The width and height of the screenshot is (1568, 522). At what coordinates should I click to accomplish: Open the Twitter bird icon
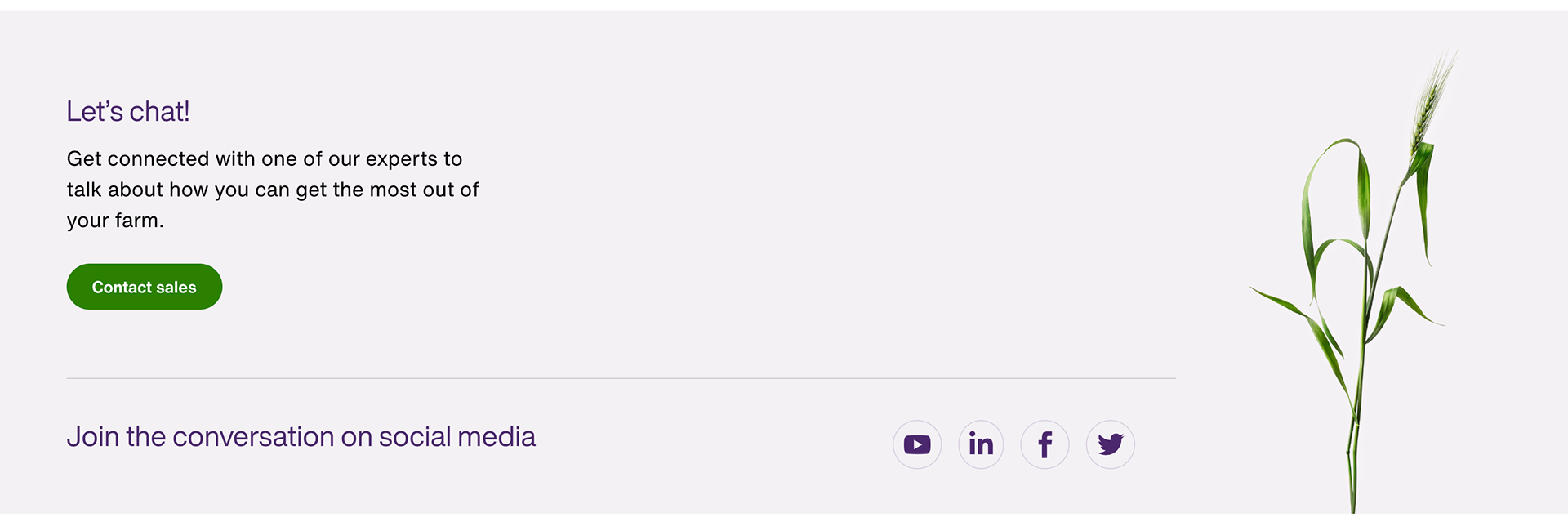pos(1110,444)
